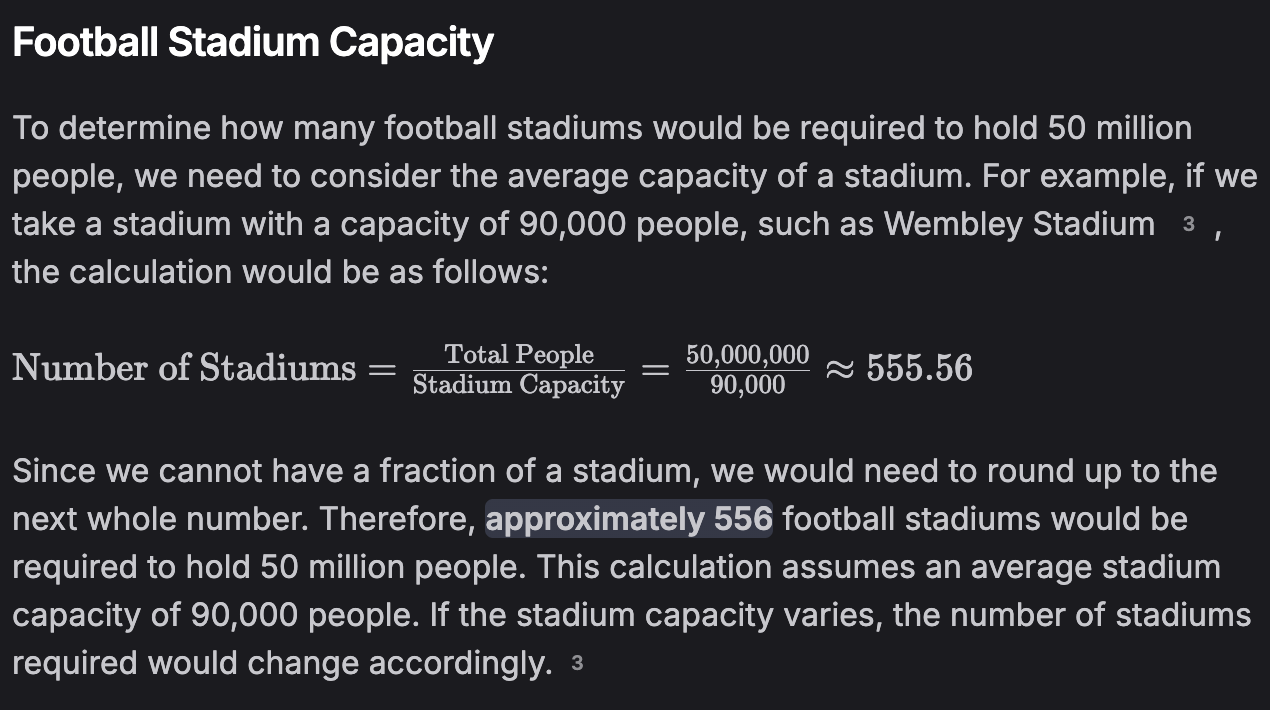The height and width of the screenshot is (710, 1270).
Task: Open citation 3 after 'change accordingly'
Action: 576,662
